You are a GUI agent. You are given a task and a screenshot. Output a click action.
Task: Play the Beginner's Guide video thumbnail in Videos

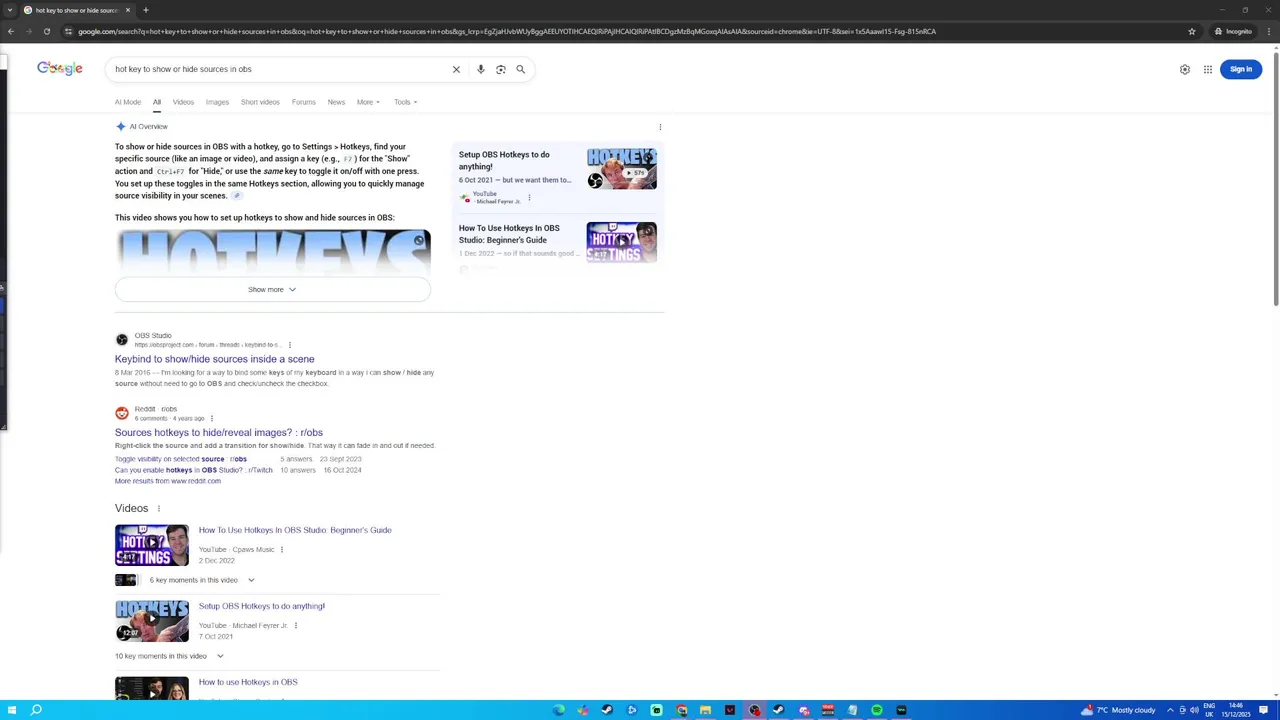[152, 545]
